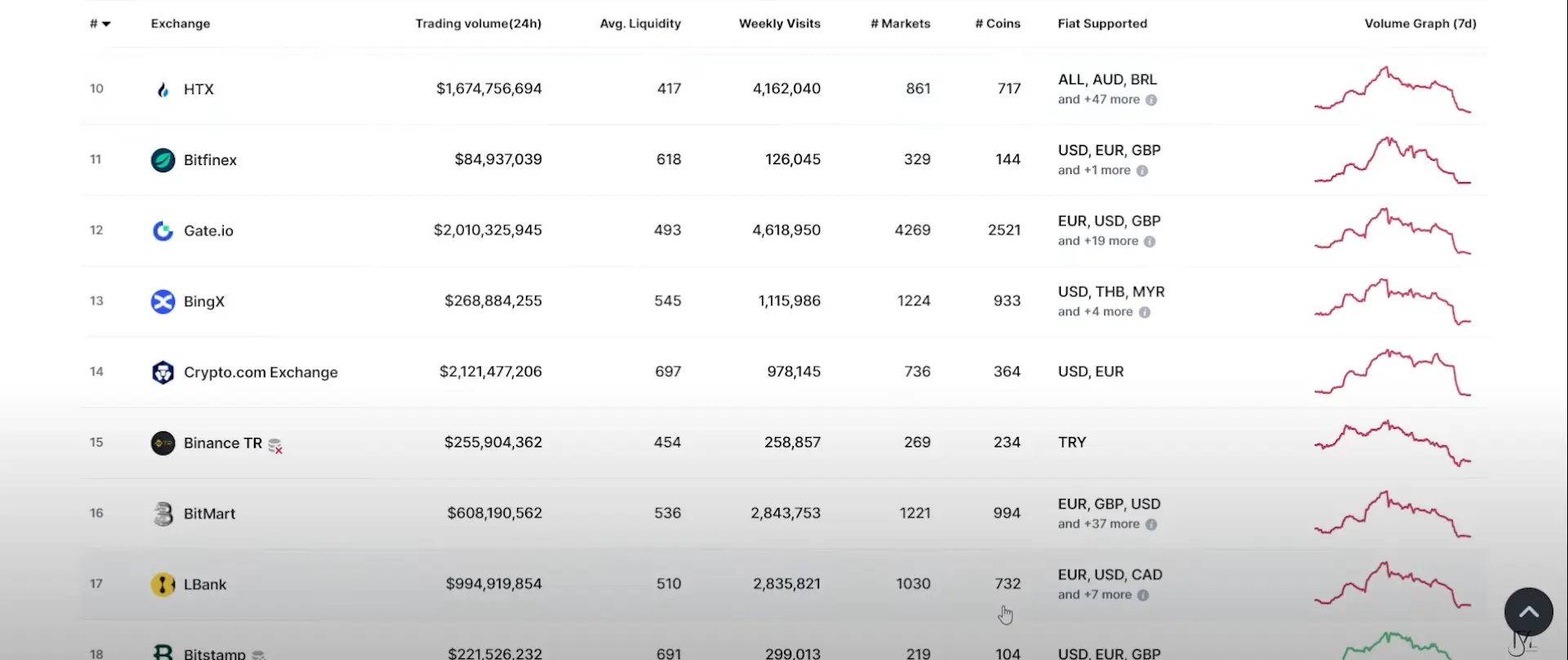Click the info icon beside BingX +4 more
Screen dimensions: 1568x660
click(x=1145, y=312)
